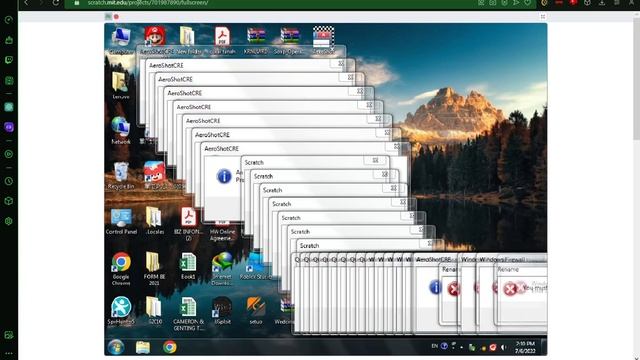Image resolution: width=640 pixels, height=360 pixels.
Task: Open Twitch in the browser sidebar
Action: point(9,60)
